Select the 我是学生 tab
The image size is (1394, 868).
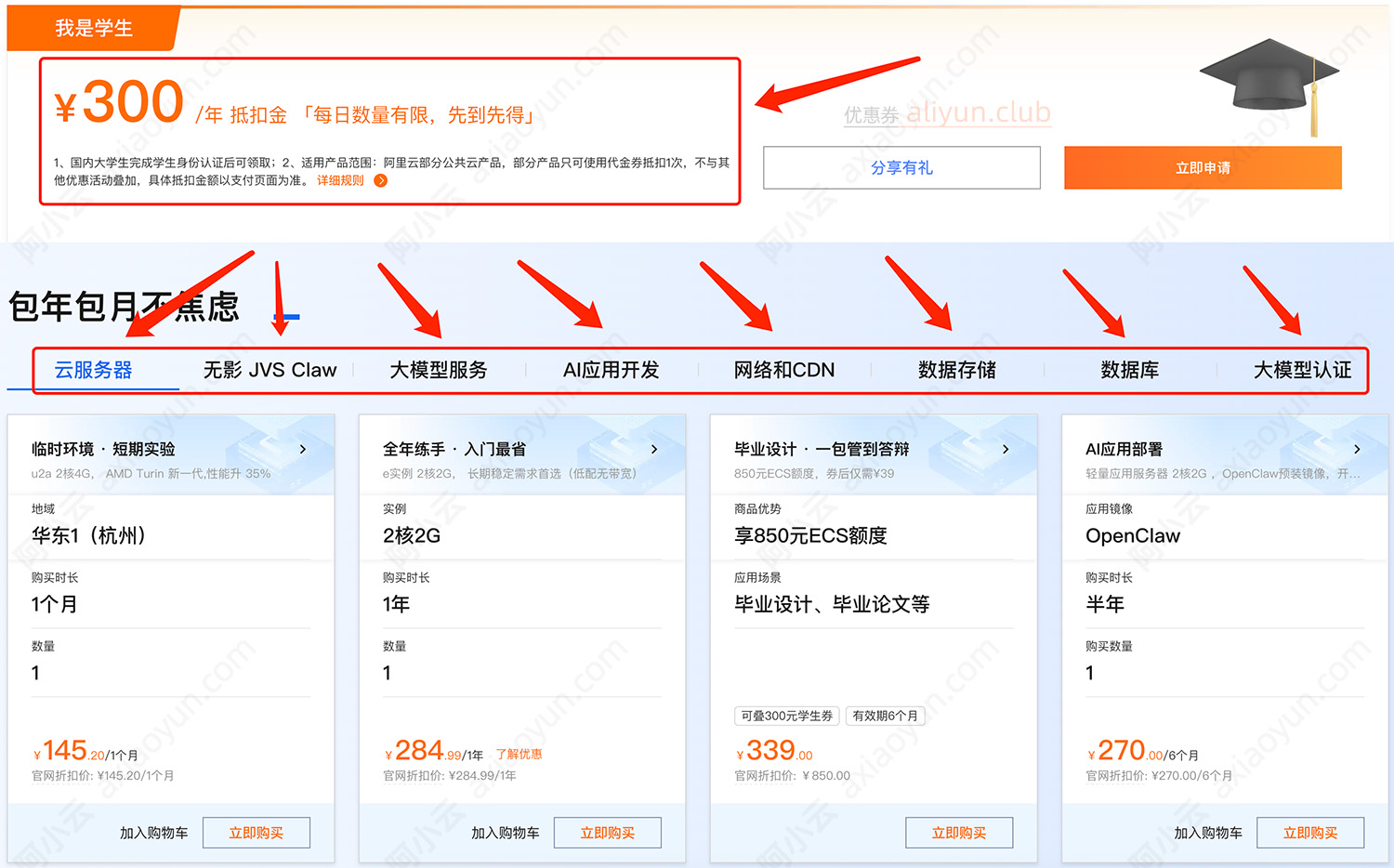[94, 29]
